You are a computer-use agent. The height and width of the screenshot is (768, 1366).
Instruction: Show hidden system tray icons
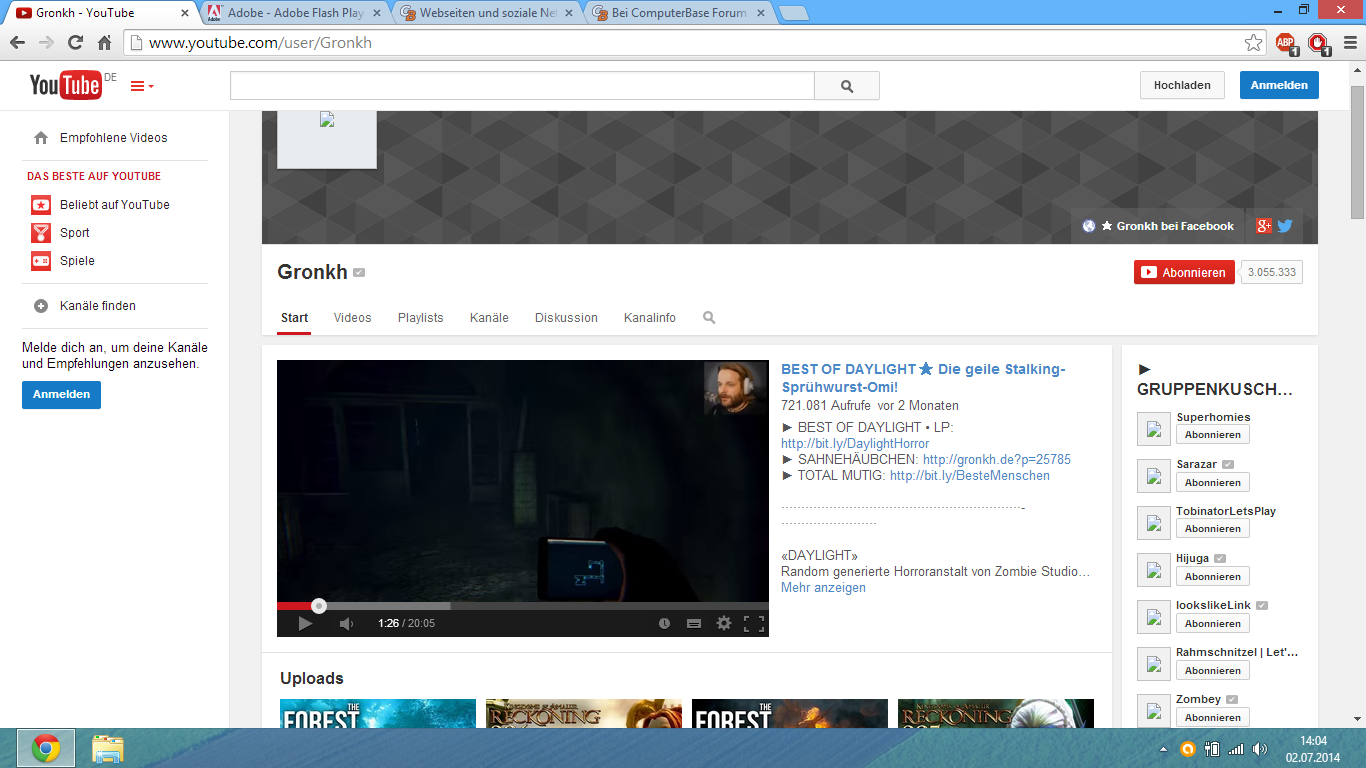click(x=1163, y=749)
